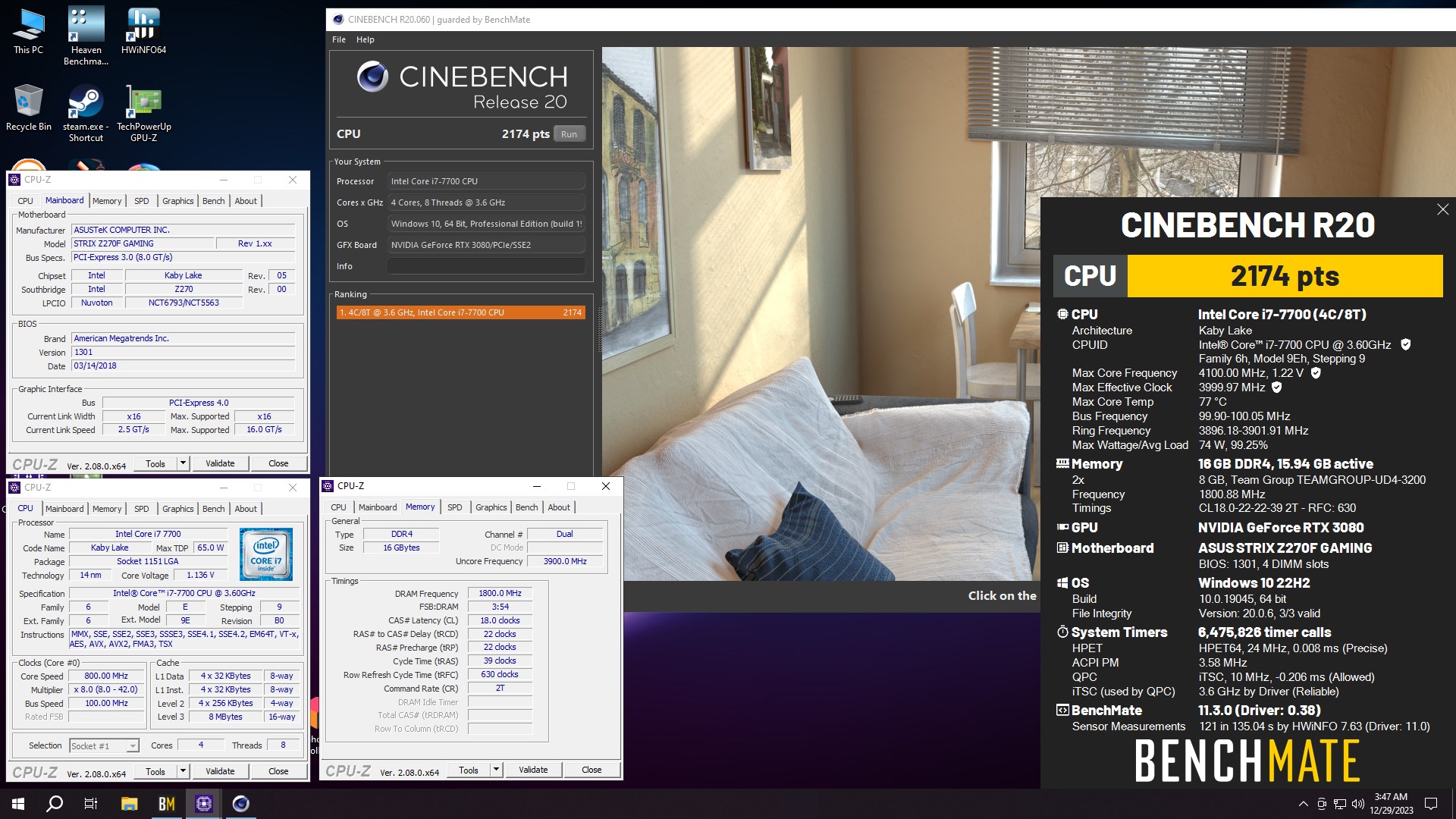Image resolution: width=1456 pixels, height=819 pixels.
Task: Click the verified shield next to CPUID
Action: pyautogui.click(x=1405, y=345)
